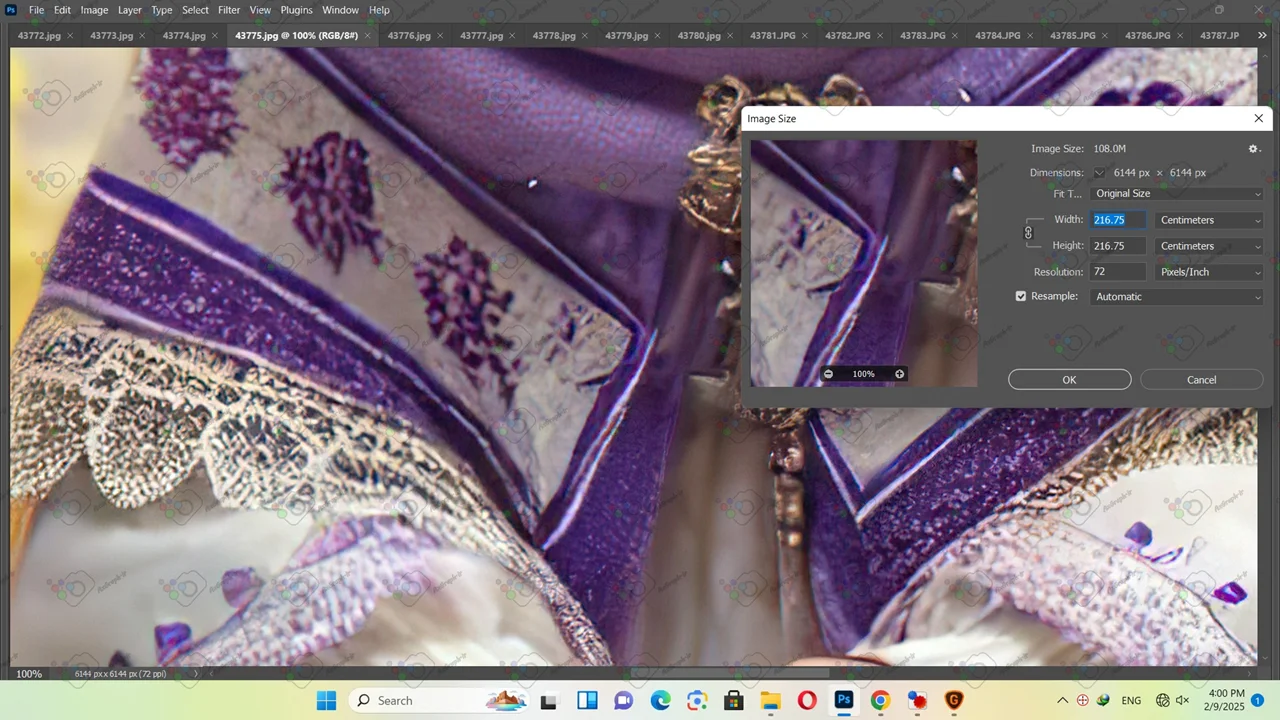Click OK to apply image size
Viewport: 1280px width, 720px height.
(1069, 380)
